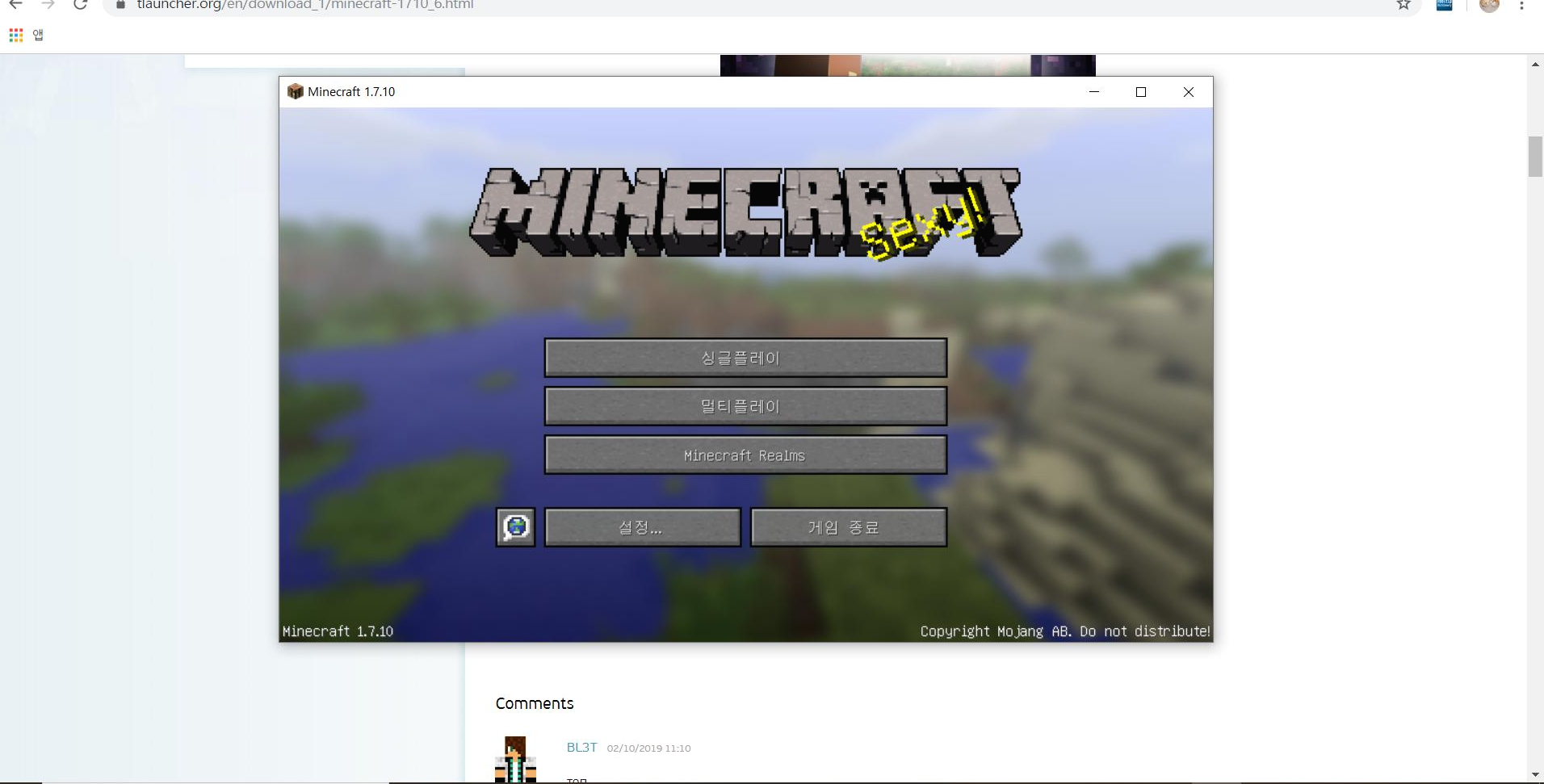Click the page scrollbar down arrow
This screenshot has width=1544, height=784.
(x=1535, y=774)
